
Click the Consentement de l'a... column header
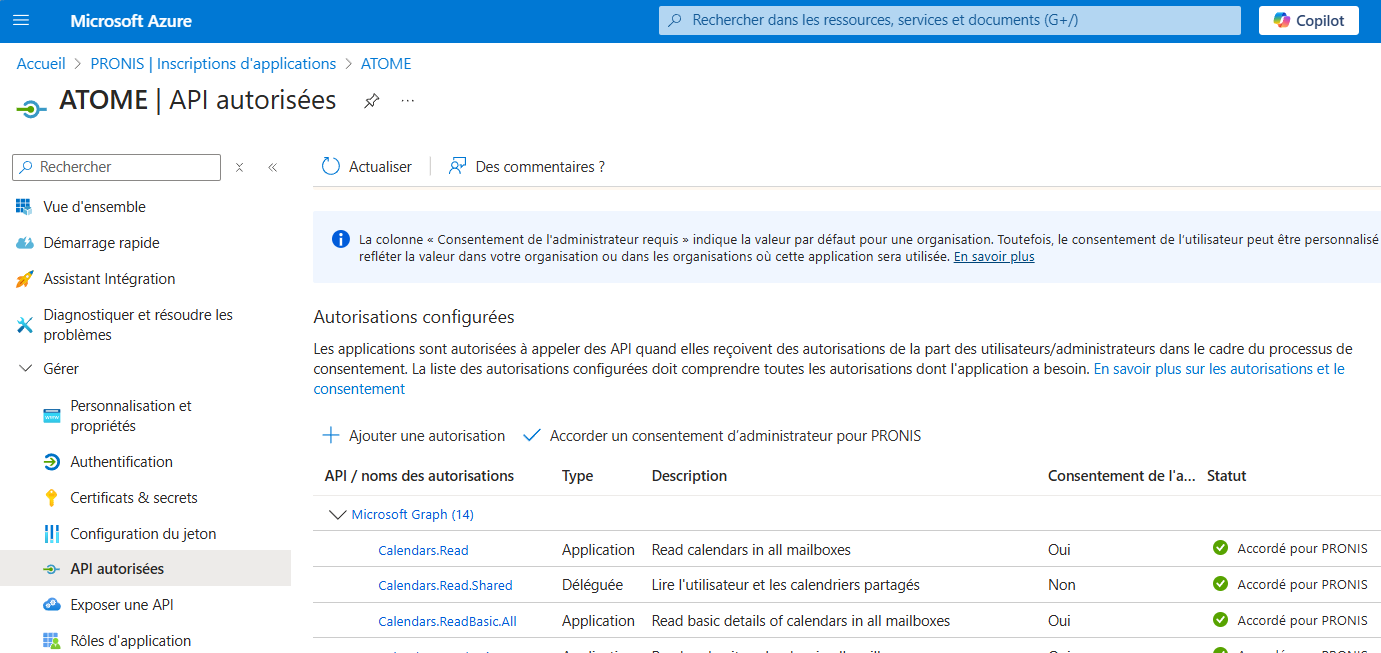tap(1122, 476)
